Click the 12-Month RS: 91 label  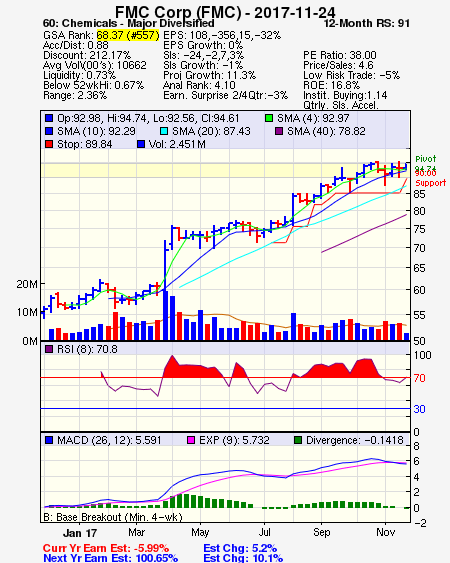pyautogui.click(x=366, y=23)
